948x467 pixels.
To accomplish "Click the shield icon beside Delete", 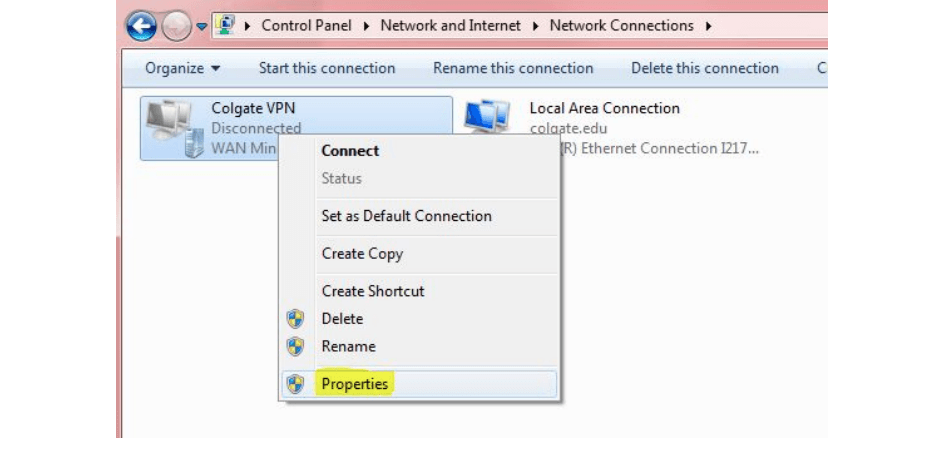I will pos(295,319).
